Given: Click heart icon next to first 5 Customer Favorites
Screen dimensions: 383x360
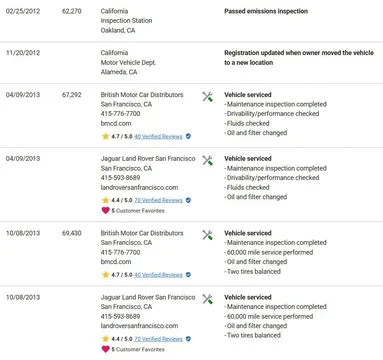Looking at the screenshot, I should (x=106, y=211).
